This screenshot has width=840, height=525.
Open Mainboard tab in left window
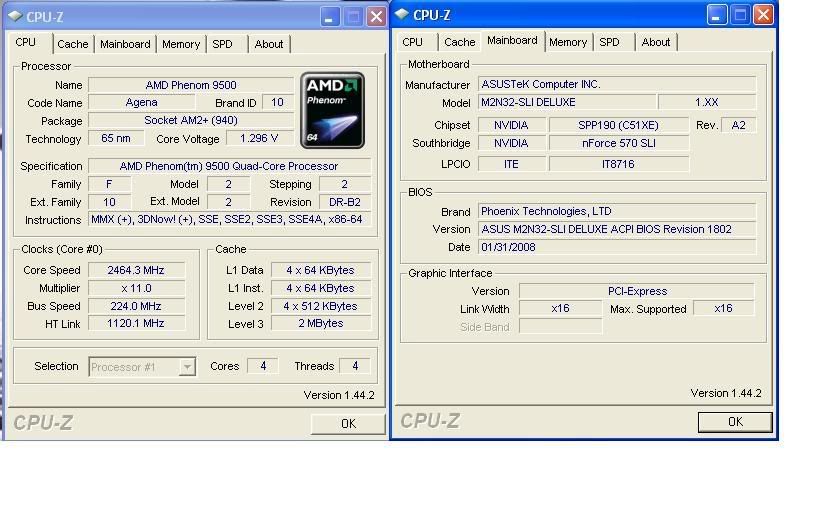[125, 44]
